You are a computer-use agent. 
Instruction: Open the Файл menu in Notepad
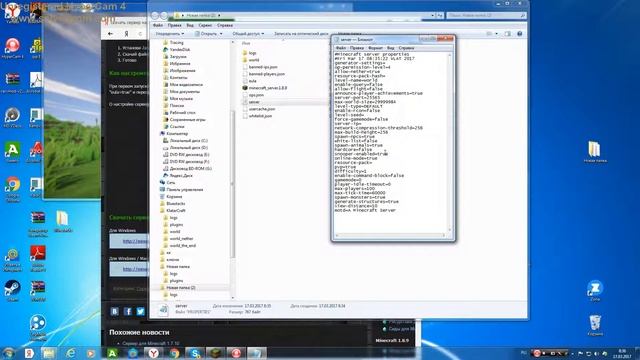point(340,48)
